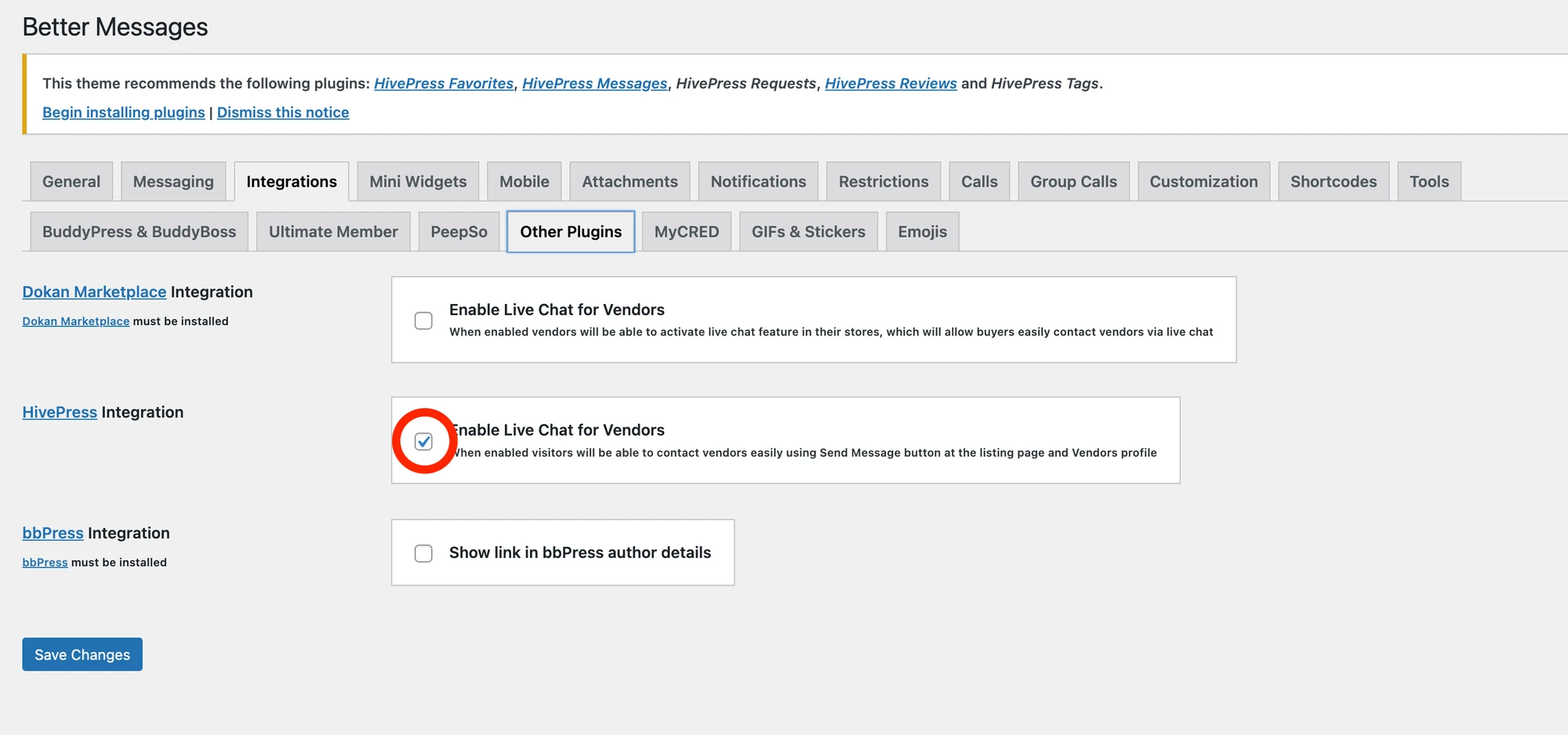Screen dimensions: 1568x735
Task: Open the HivePress Messages plugin link
Action: tap(595, 83)
